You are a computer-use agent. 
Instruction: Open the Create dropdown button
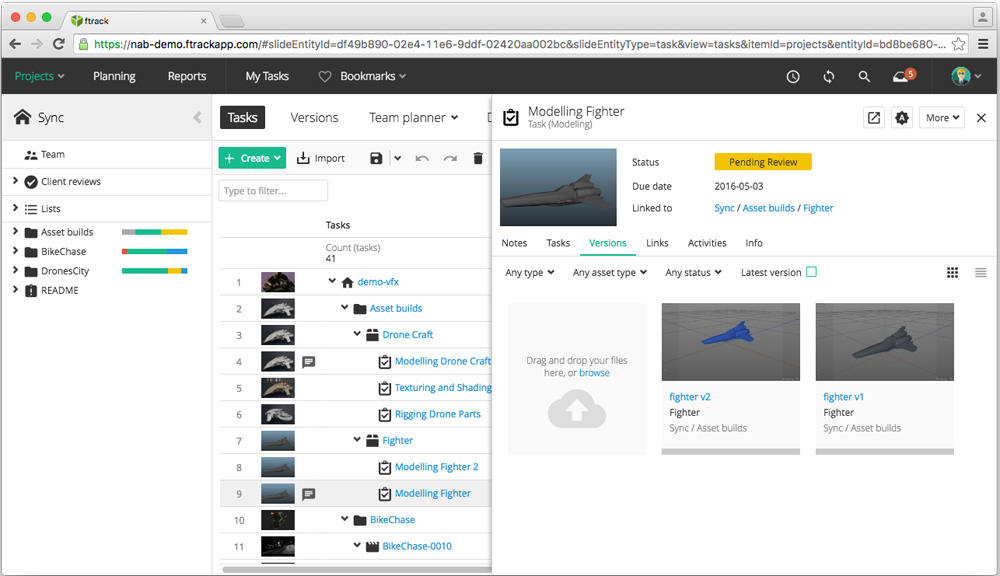(x=252, y=158)
